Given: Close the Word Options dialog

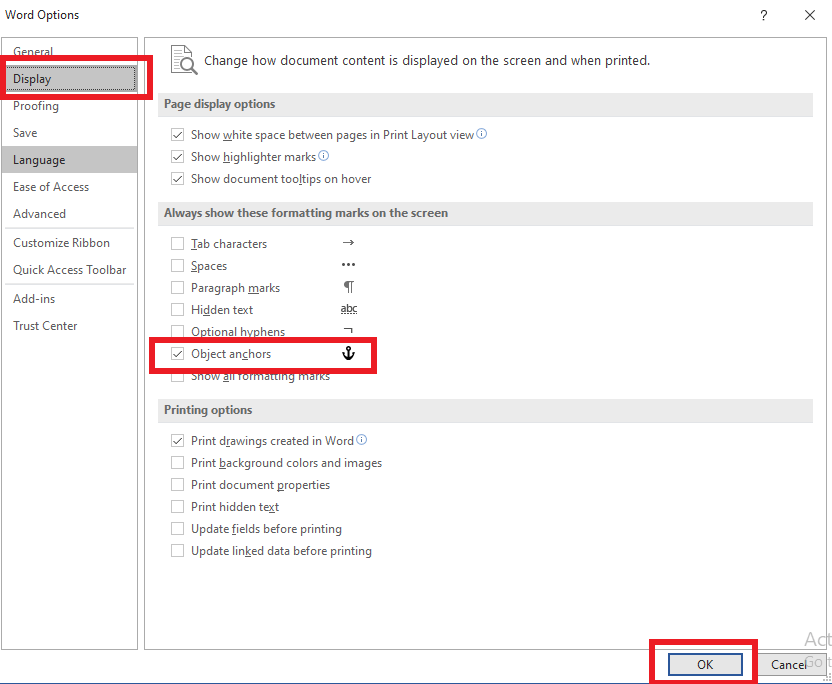Looking at the screenshot, I should pos(810,15).
